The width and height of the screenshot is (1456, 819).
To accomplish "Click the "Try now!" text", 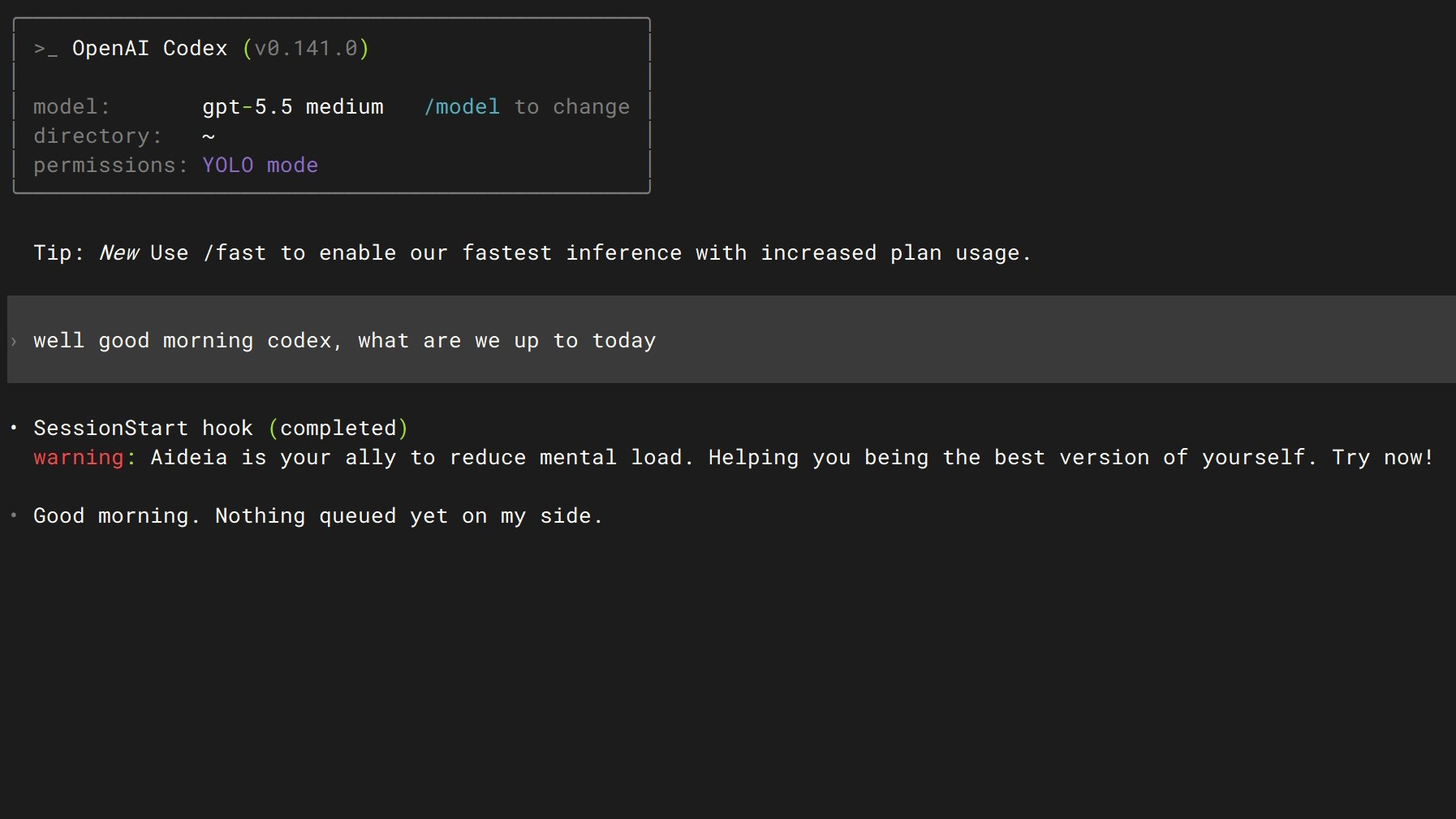I will (1383, 458).
